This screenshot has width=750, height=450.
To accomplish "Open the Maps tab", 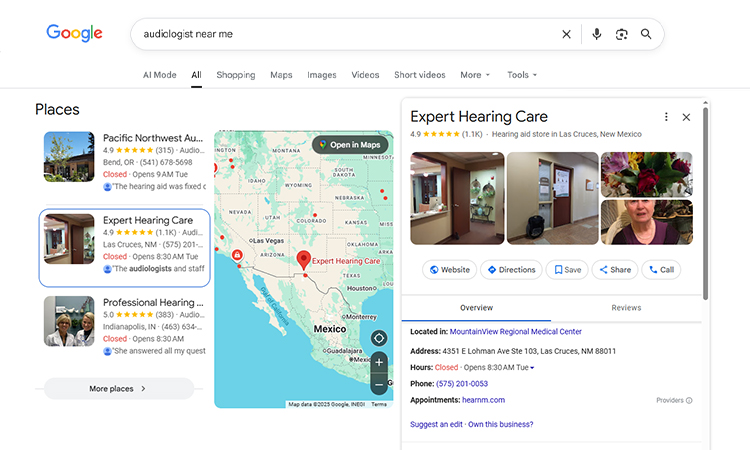I will click(x=281, y=75).
